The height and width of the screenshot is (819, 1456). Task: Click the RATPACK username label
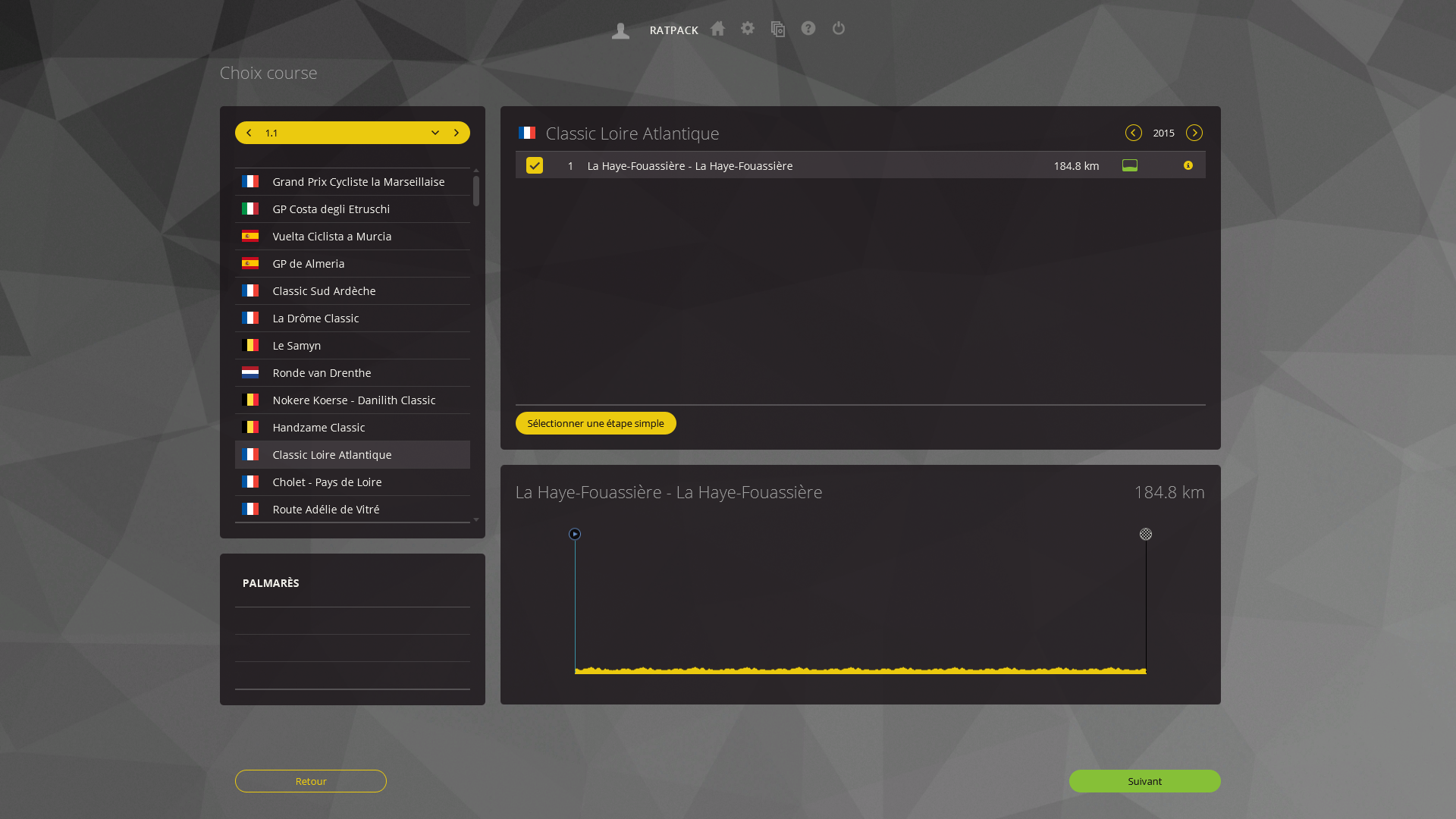pos(674,30)
